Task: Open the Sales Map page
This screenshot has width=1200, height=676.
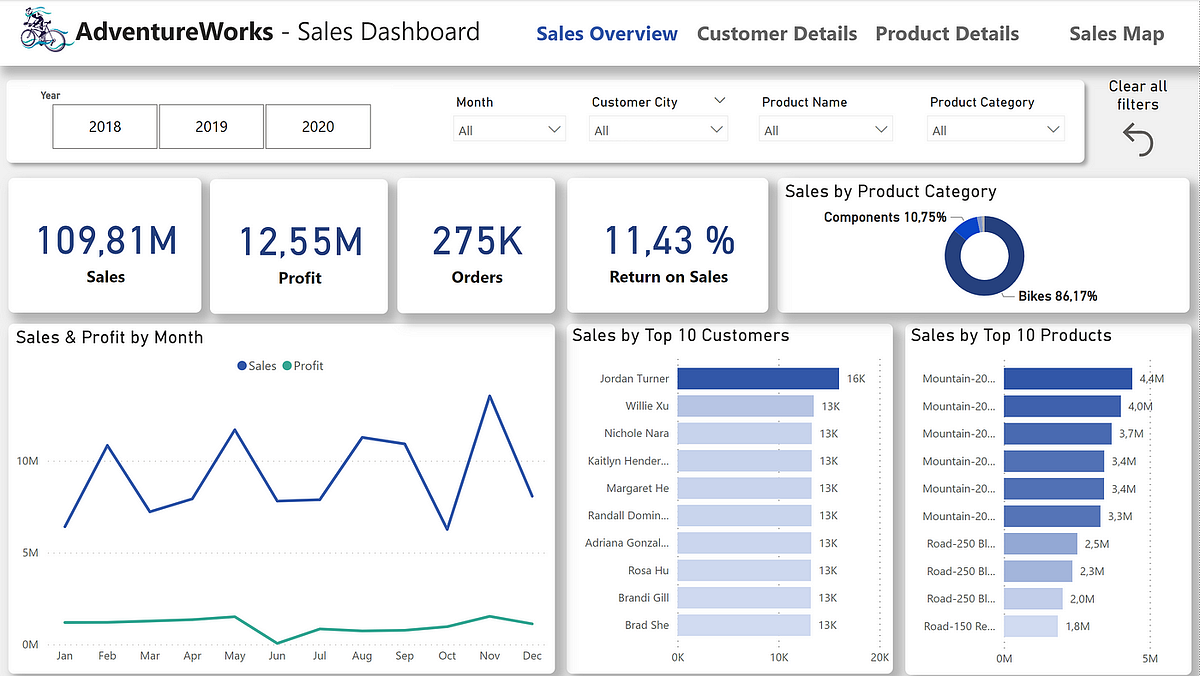Action: 1116,33
